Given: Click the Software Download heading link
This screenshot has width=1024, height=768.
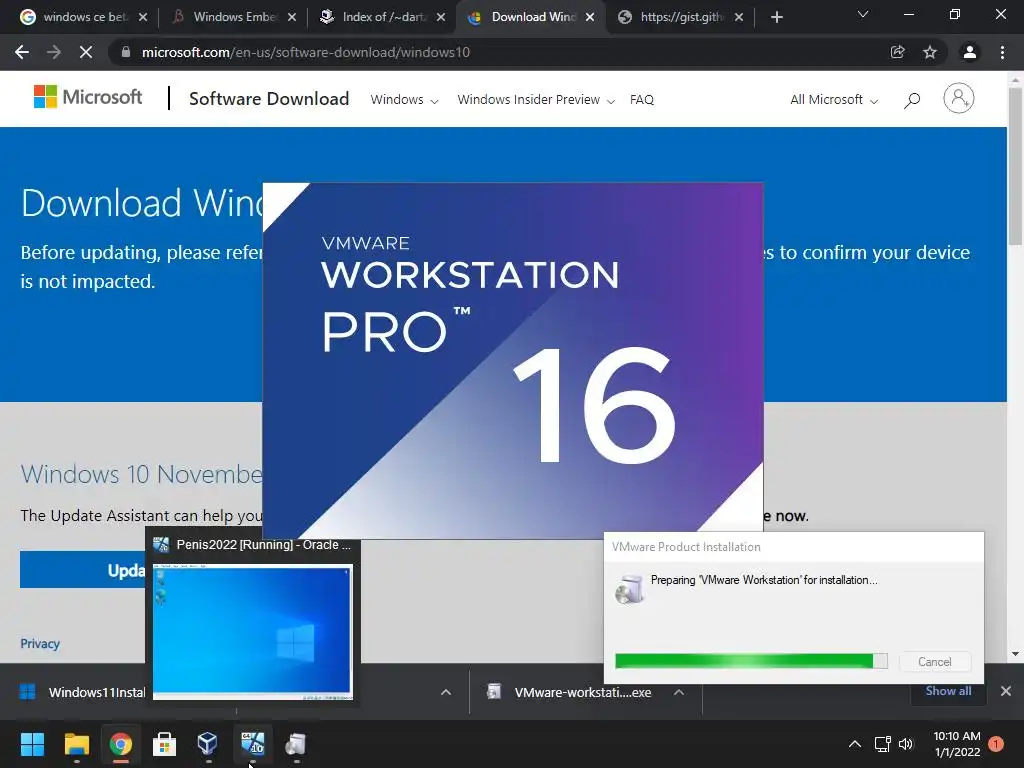Looking at the screenshot, I should 269,99.
